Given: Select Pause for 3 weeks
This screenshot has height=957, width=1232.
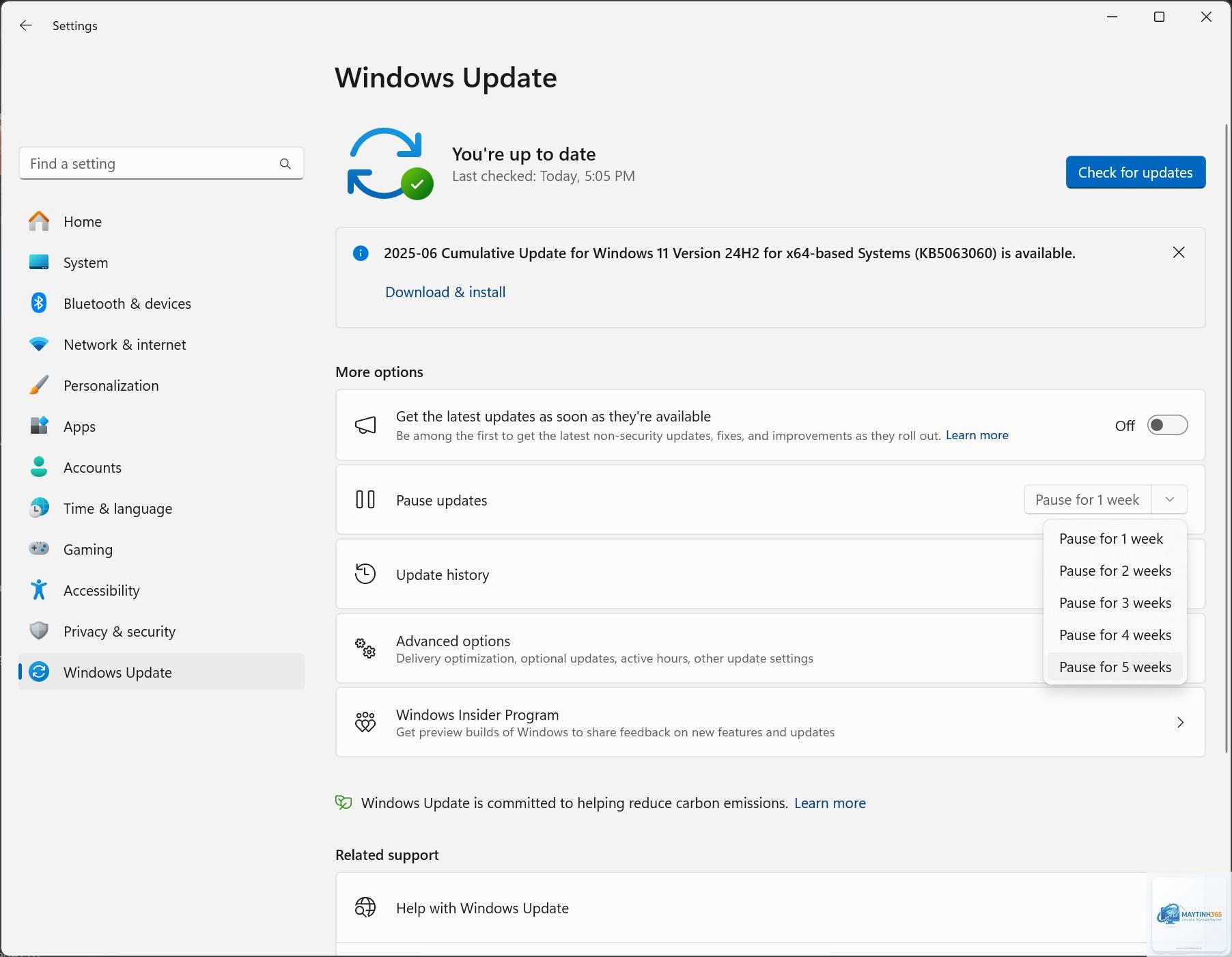Looking at the screenshot, I should click(1115, 603).
